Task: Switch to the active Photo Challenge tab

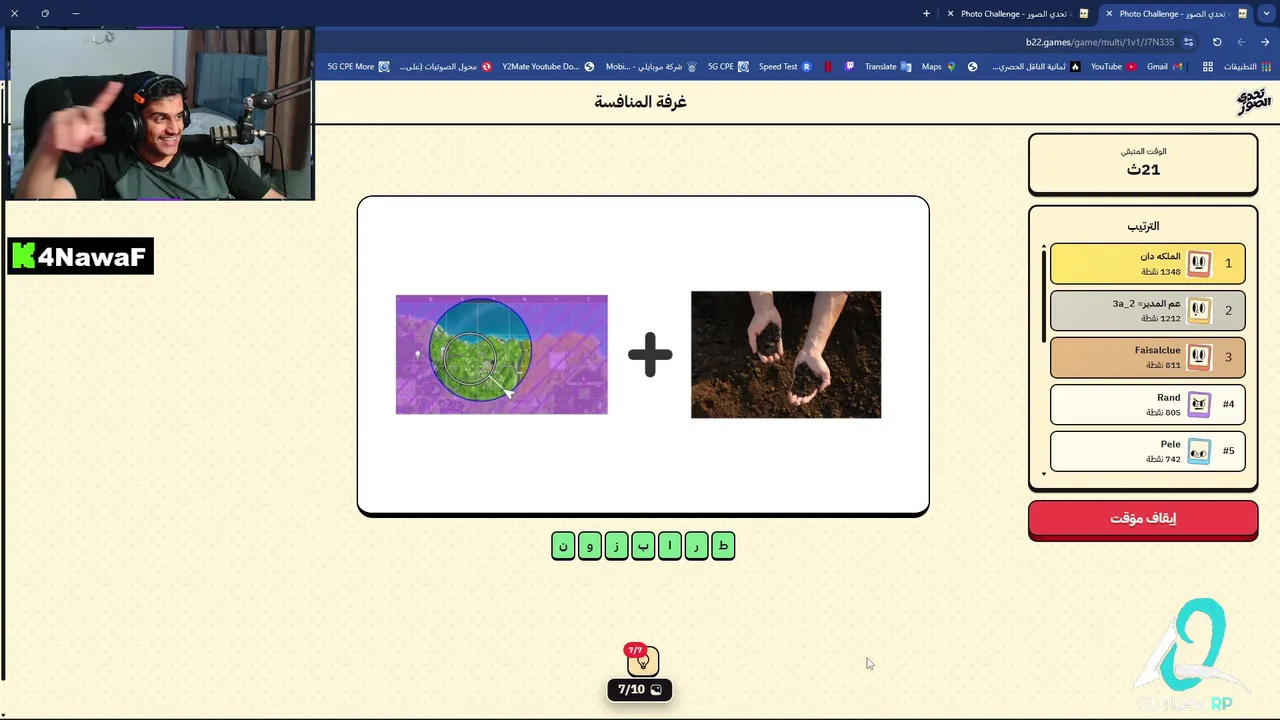Action: [x=1176, y=14]
